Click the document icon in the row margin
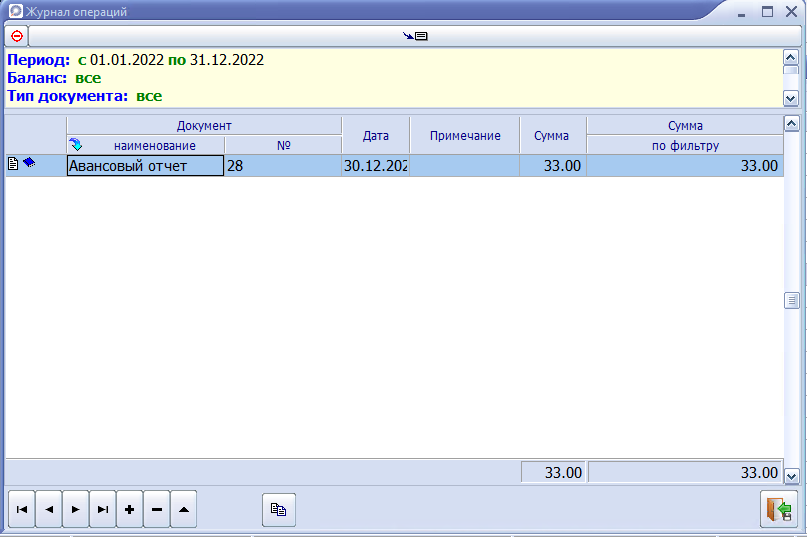The width and height of the screenshot is (807, 537). click(13, 164)
